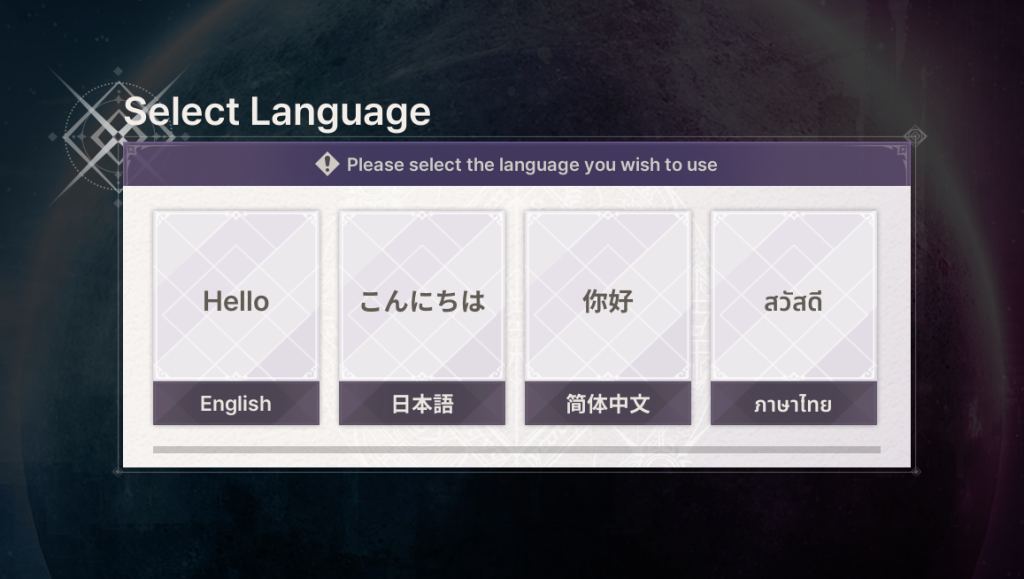Click the small diamond above the screen's left side
1024x579 pixels.
[x=118, y=70]
